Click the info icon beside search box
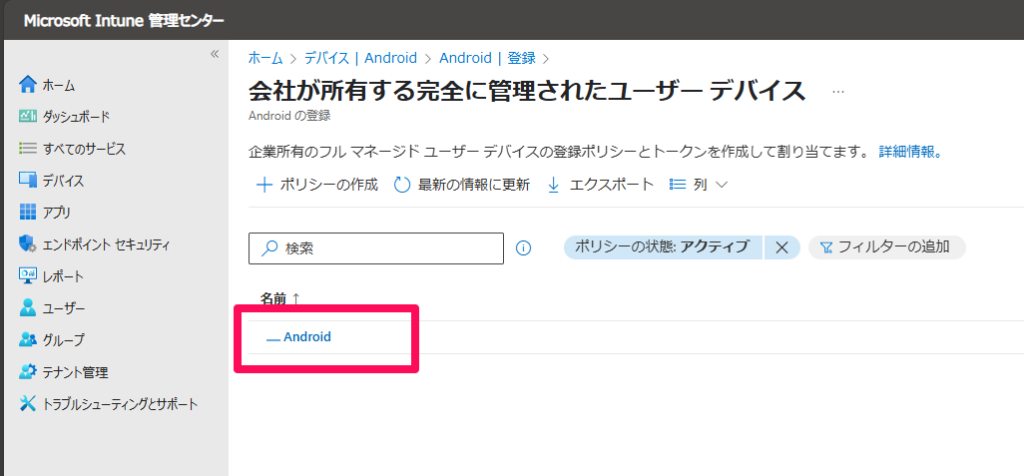Viewport: 1024px width, 476px height. (x=524, y=248)
